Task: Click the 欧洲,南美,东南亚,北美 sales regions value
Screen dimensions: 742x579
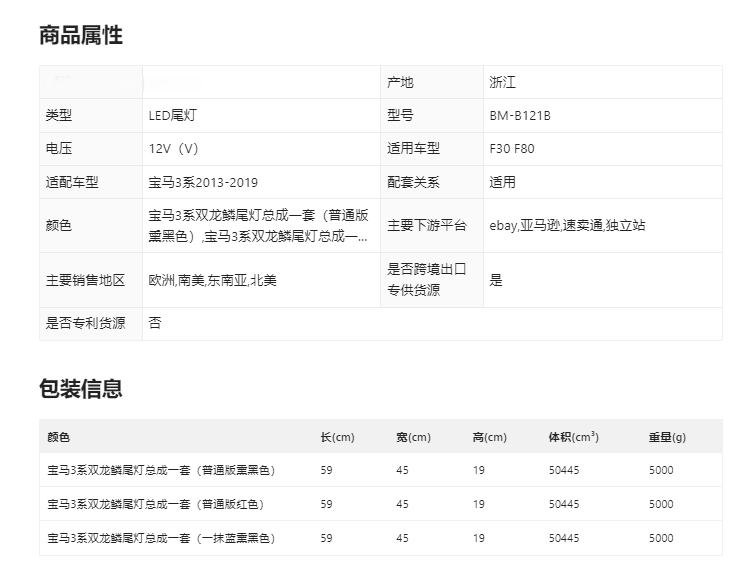Action: click(x=212, y=280)
